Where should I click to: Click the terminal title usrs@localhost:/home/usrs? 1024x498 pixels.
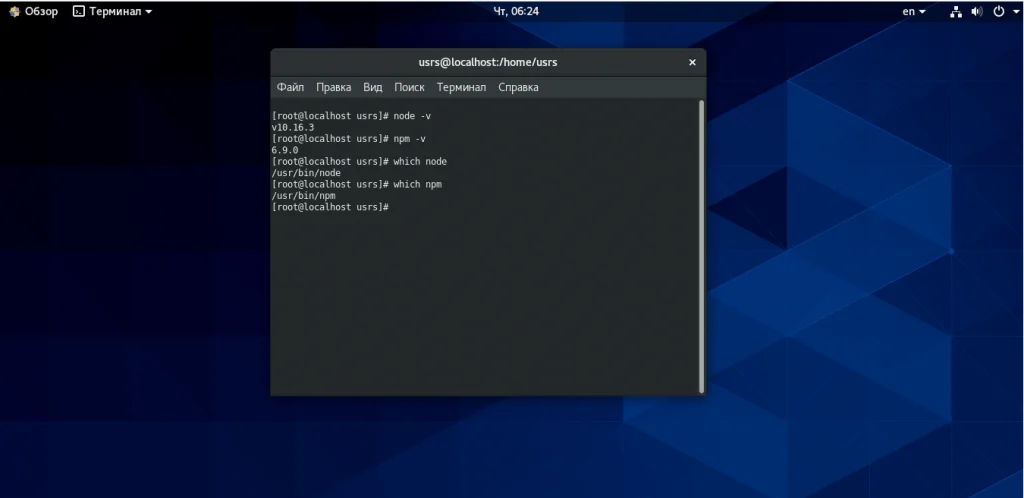pos(488,63)
